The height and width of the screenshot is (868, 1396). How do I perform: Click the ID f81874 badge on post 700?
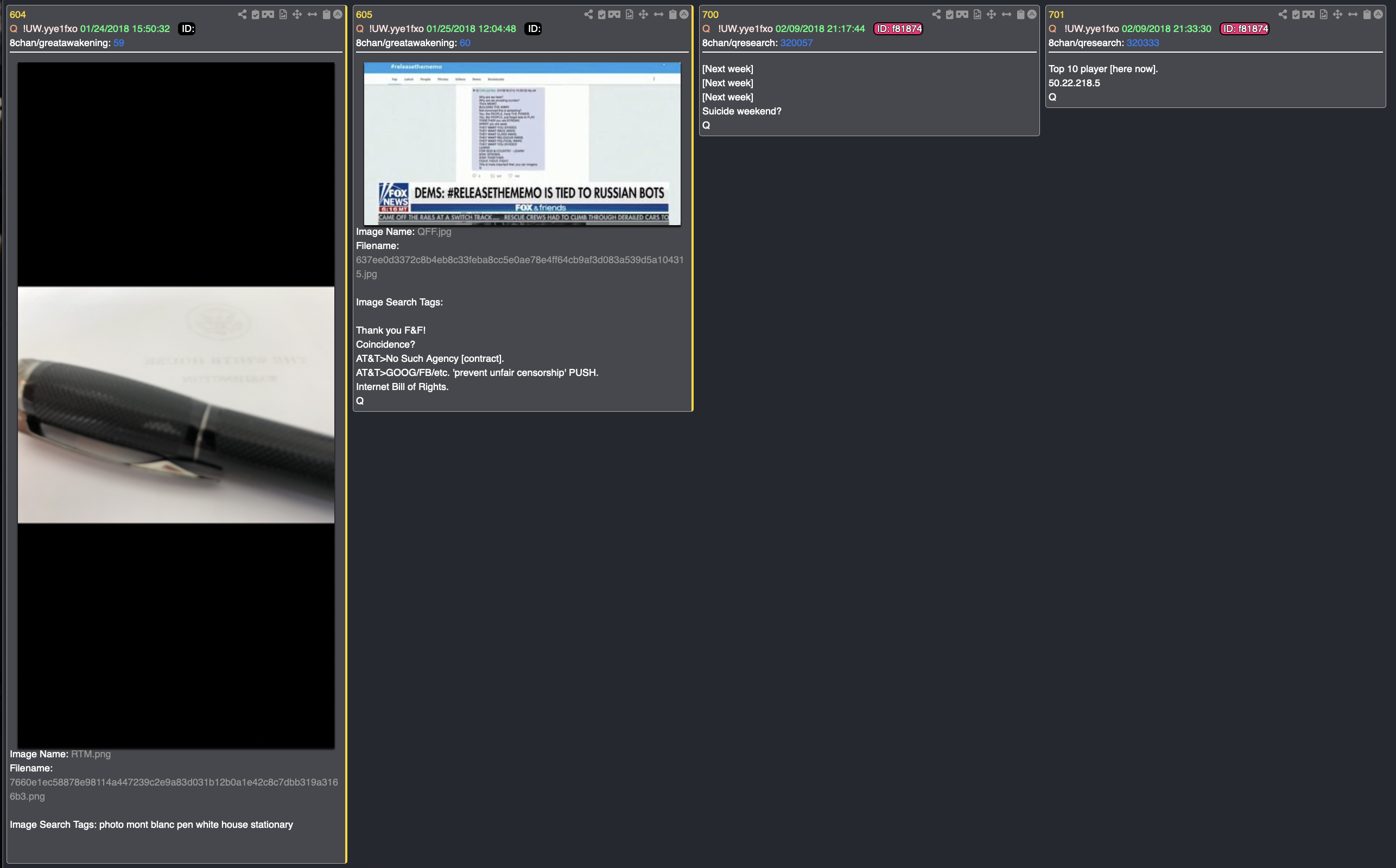[x=898, y=29]
